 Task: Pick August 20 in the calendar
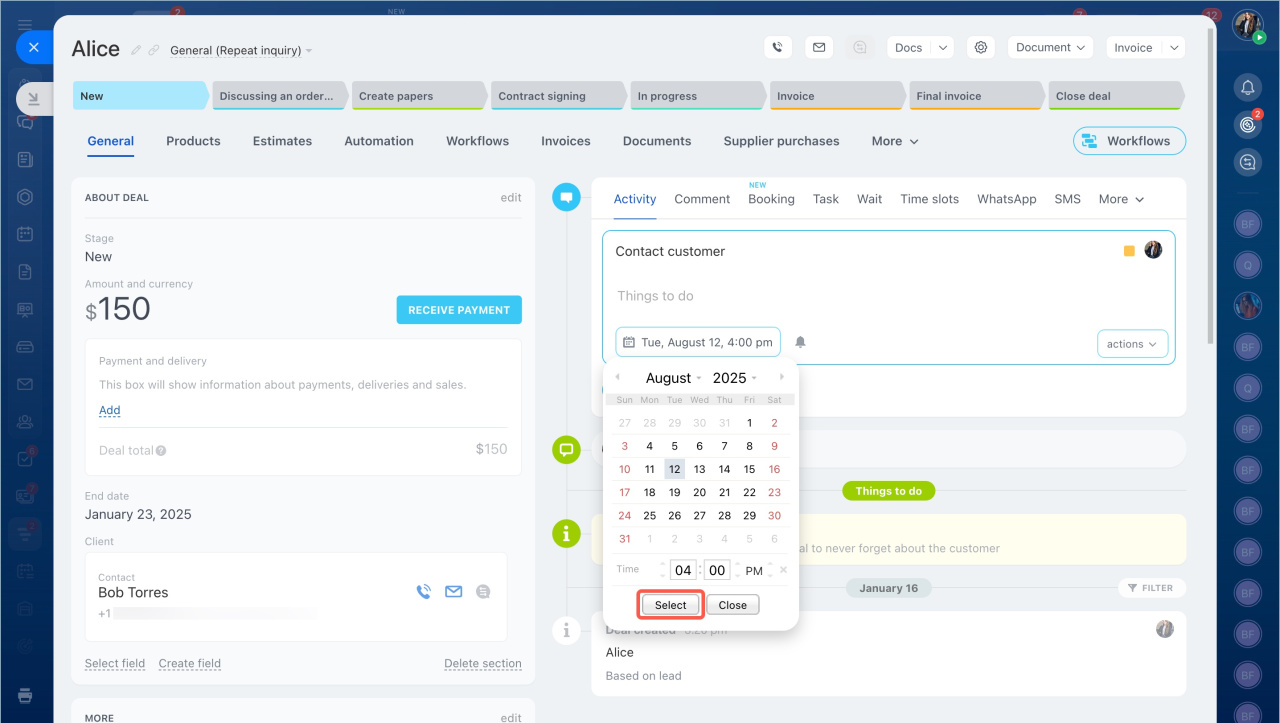699,492
